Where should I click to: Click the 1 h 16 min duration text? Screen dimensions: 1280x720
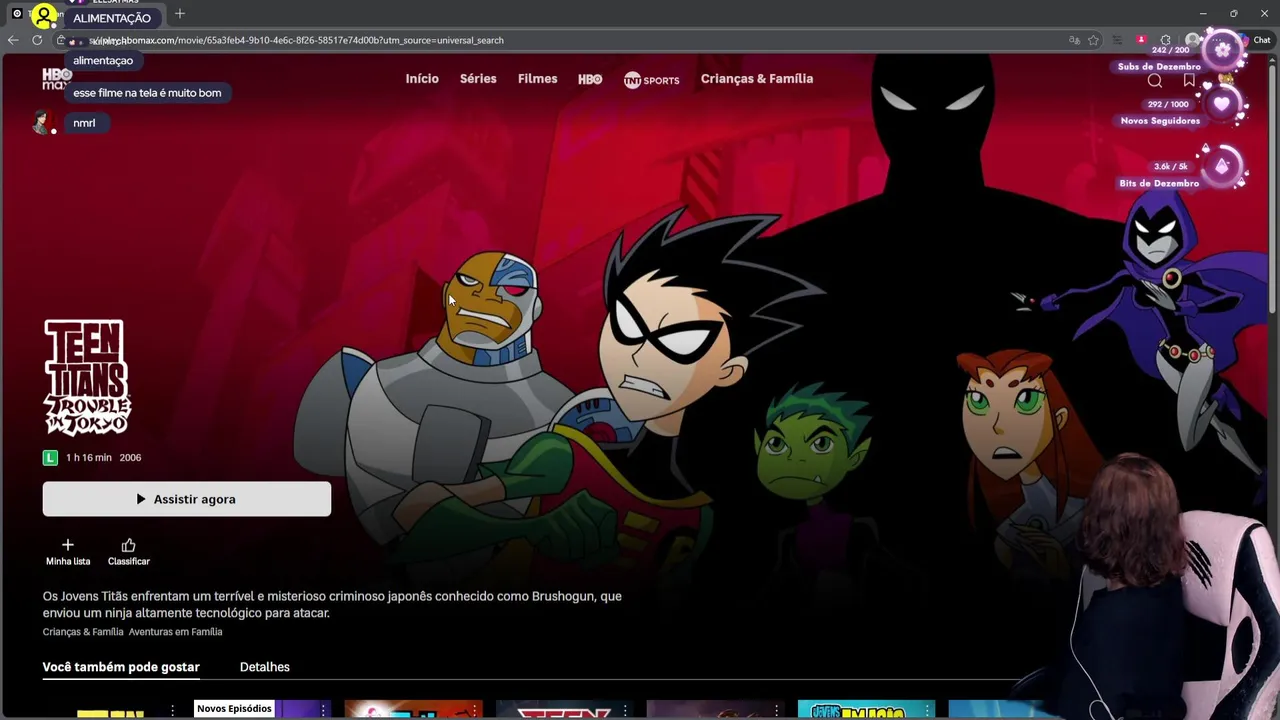[x=89, y=457]
